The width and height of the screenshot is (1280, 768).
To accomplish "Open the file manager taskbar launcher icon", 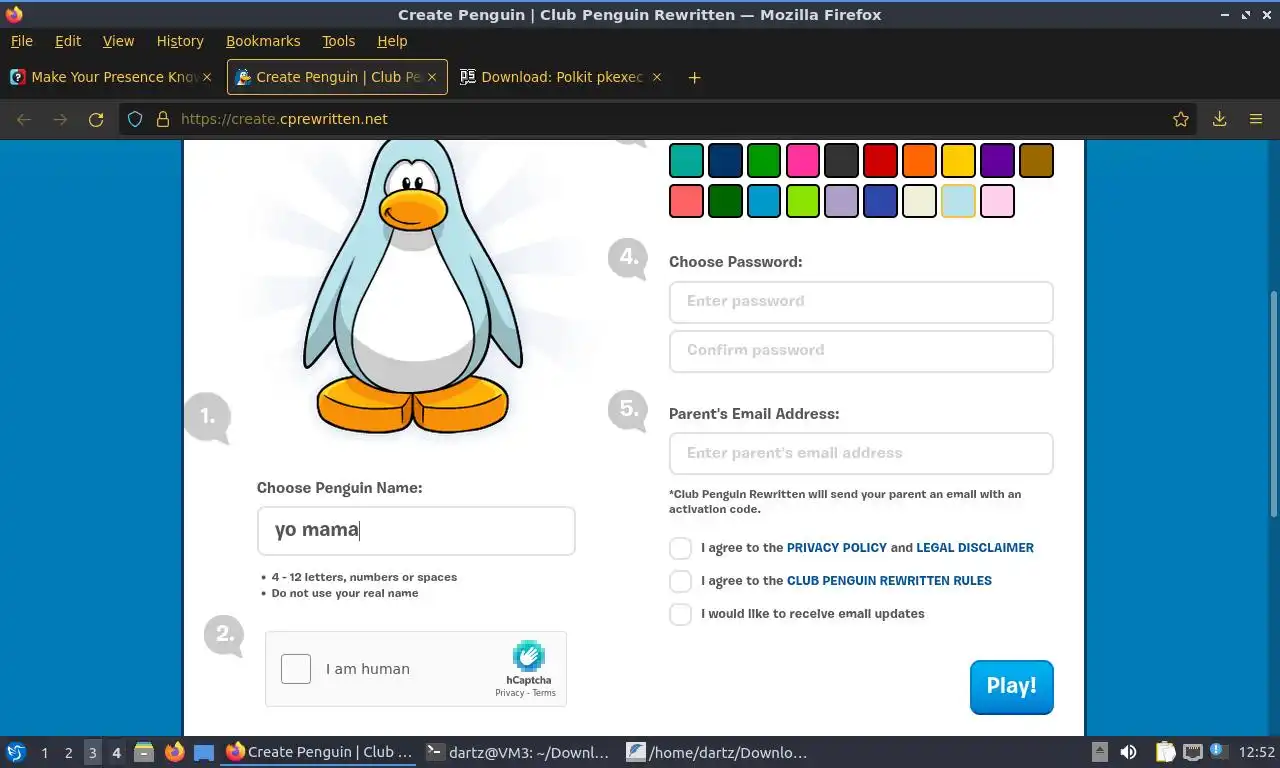I will coord(144,752).
